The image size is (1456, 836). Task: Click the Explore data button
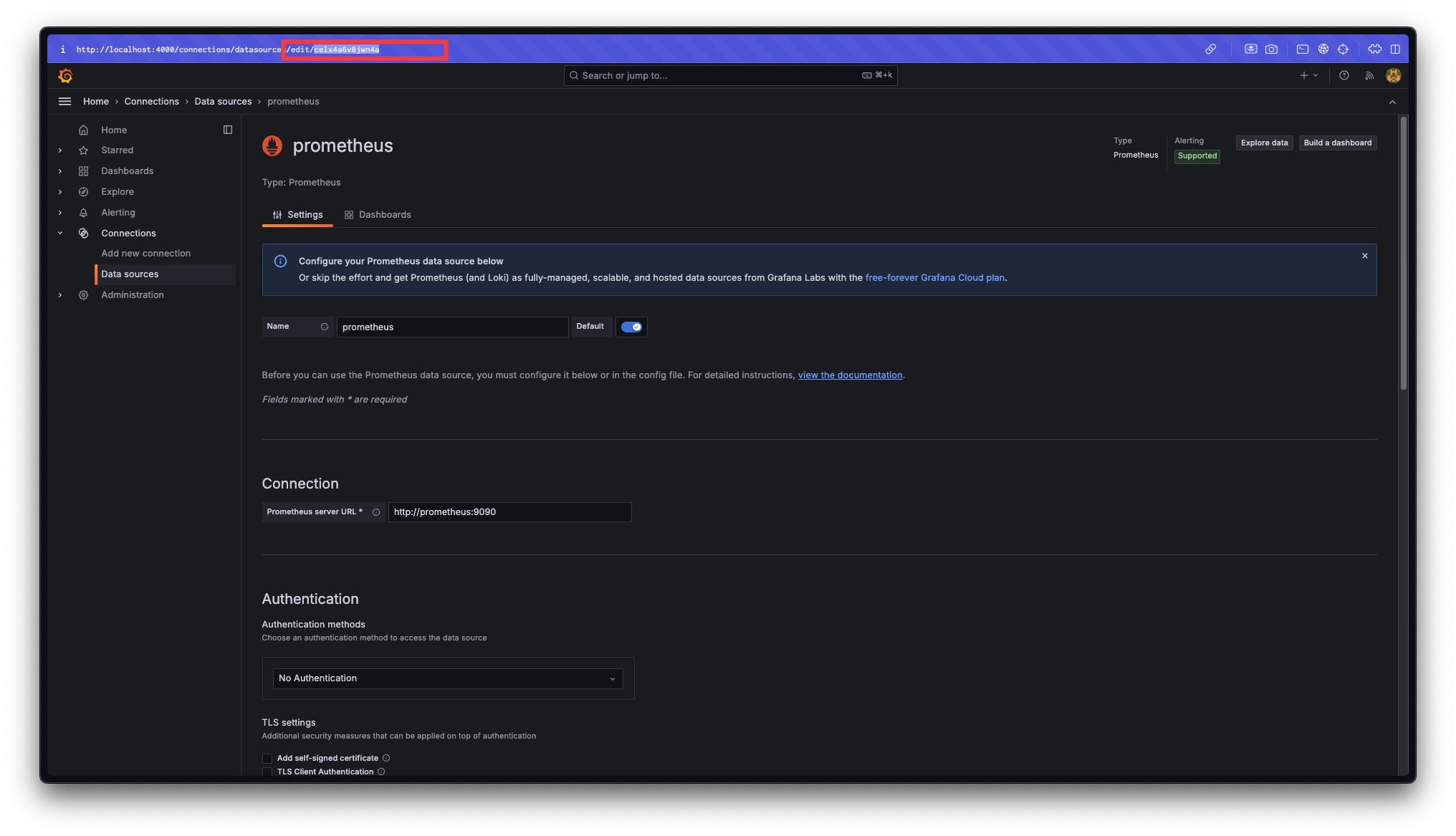[x=1264, y=143]
